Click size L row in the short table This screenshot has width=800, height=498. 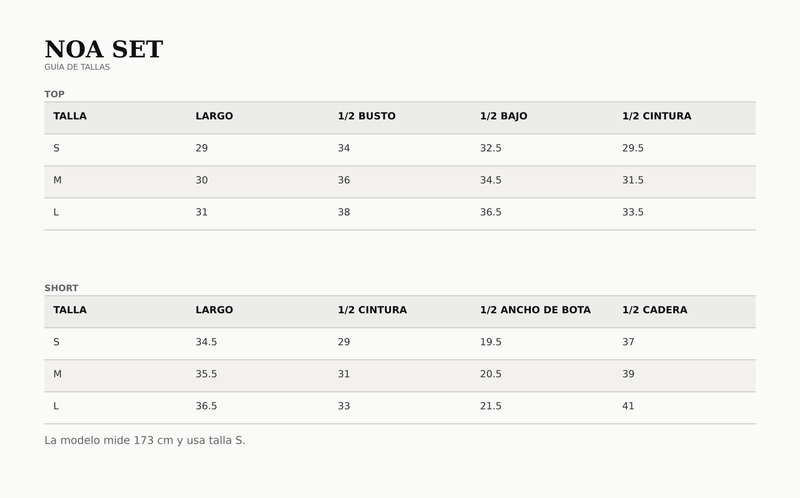coord(400,408)
